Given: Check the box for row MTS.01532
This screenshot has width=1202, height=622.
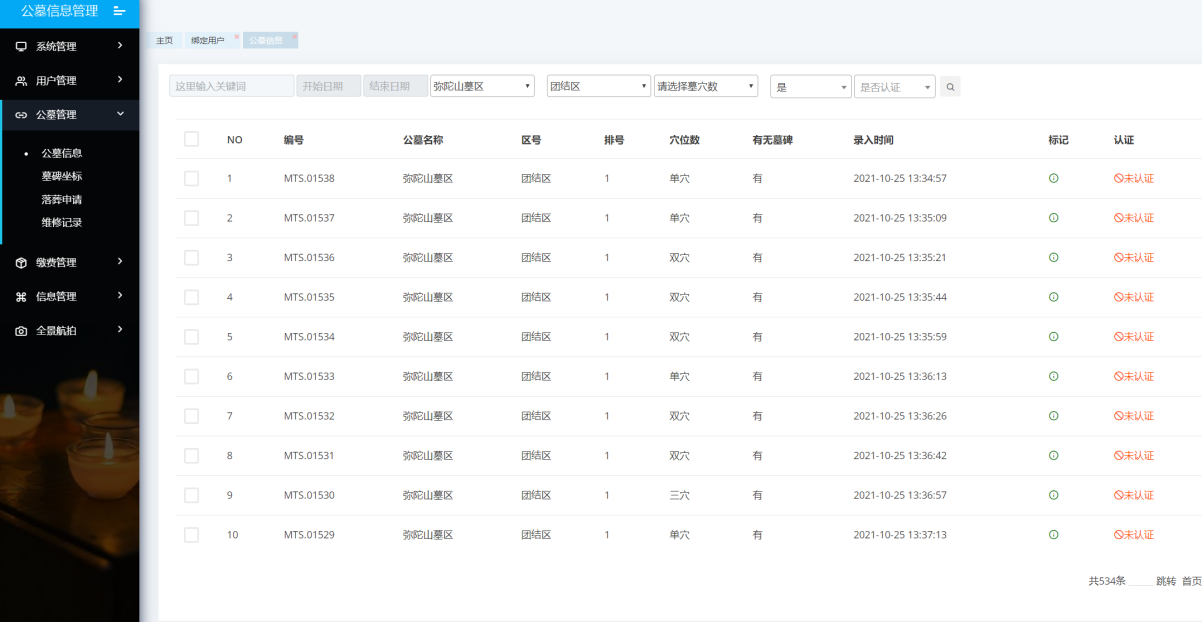Looking at the screenshot, I should coord(191,416).
